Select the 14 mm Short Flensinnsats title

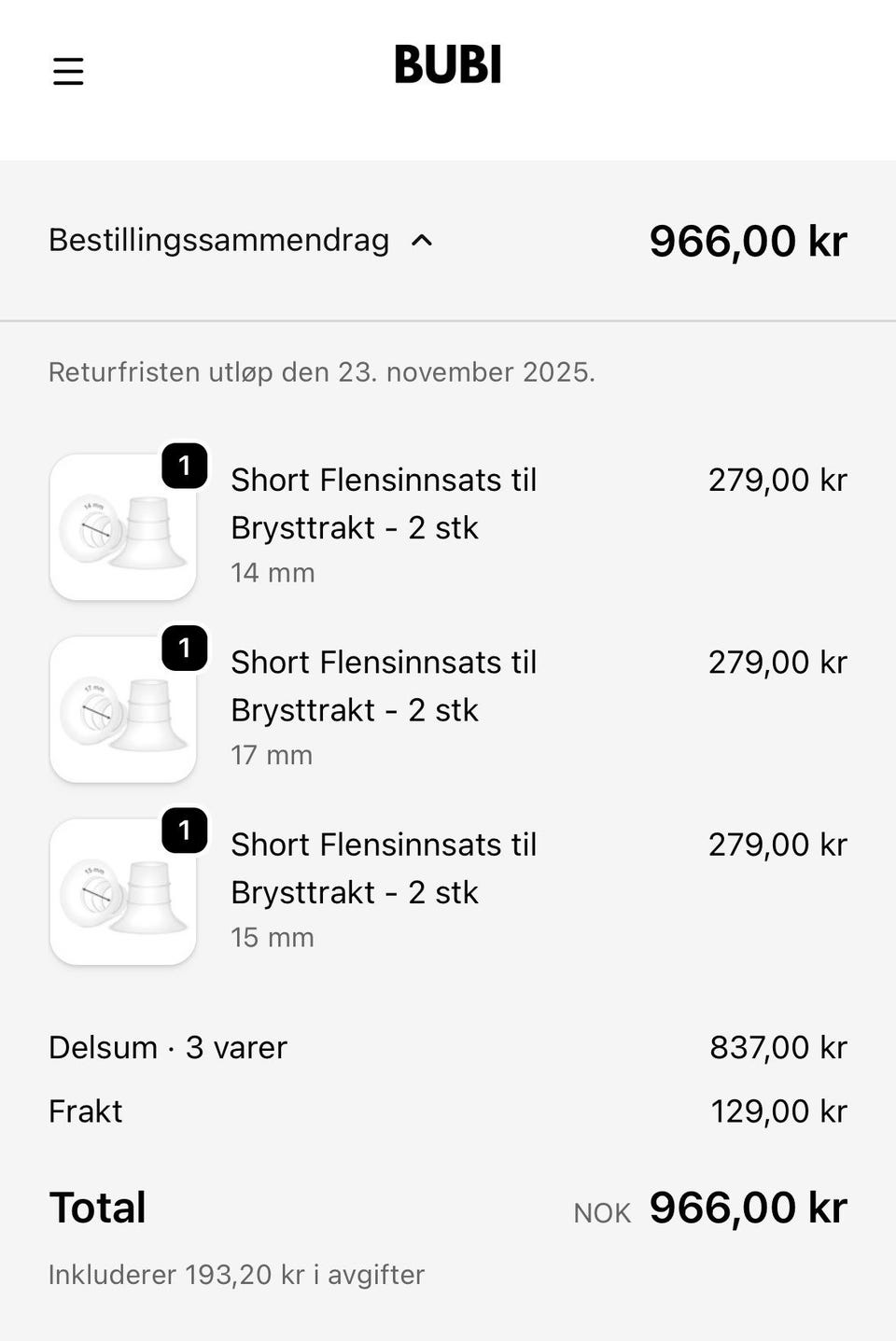[383, 504]
